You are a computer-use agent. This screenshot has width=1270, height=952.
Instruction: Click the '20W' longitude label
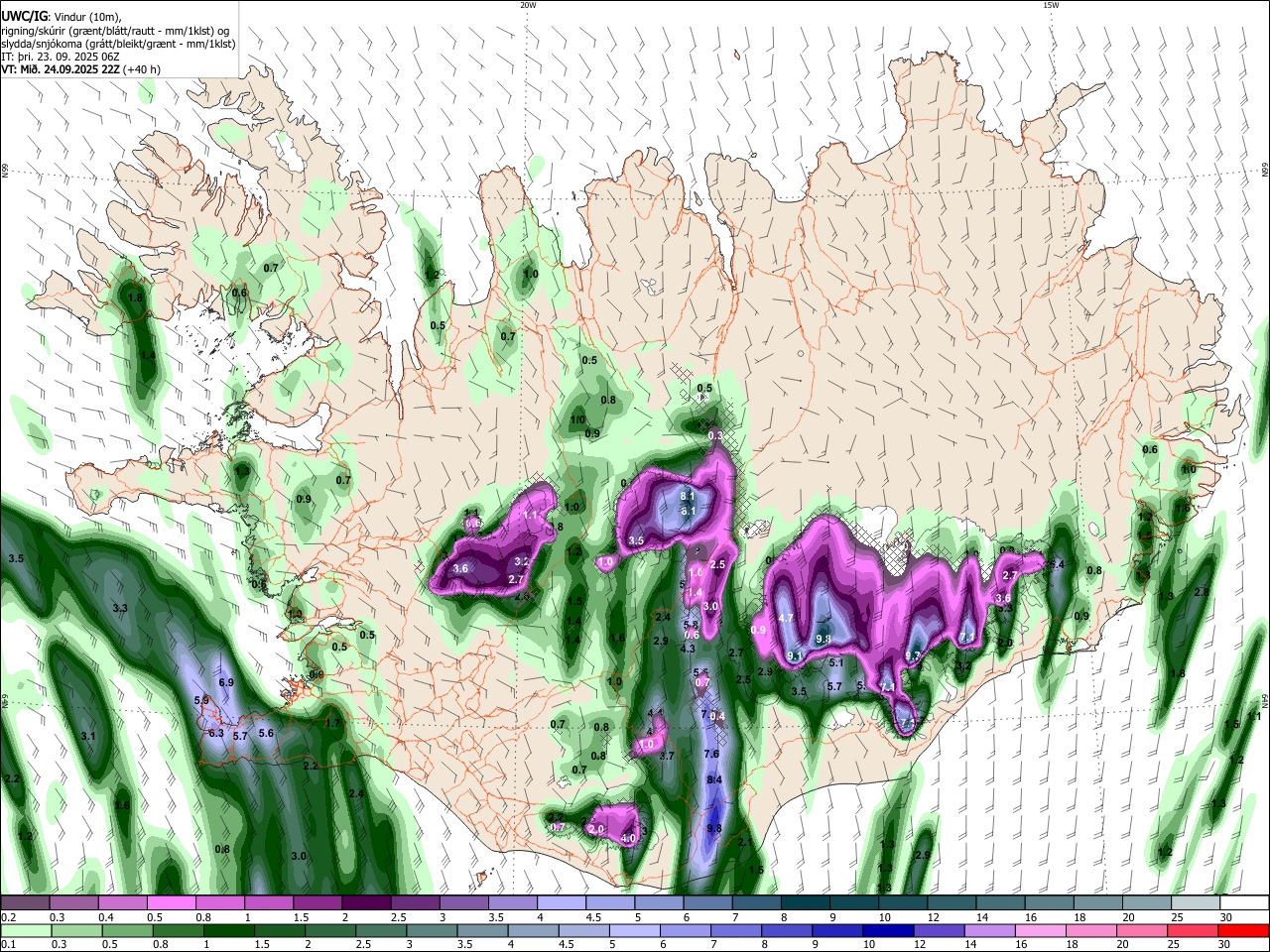pos(528,5)
